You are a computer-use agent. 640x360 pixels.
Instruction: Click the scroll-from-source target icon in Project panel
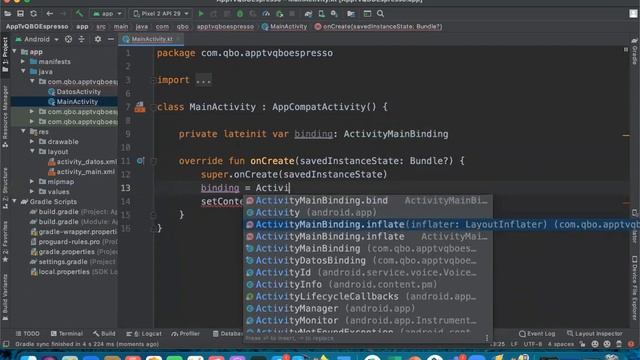pyautogui.click(x=69, y=39)
